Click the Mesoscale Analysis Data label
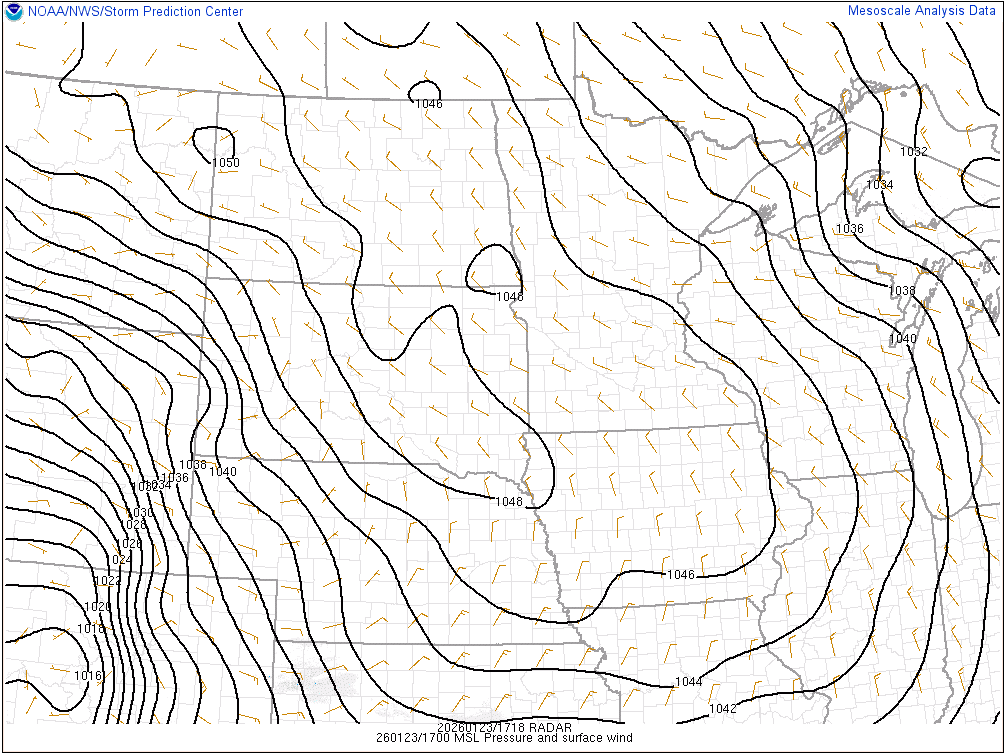 click(x=922, y=11)
